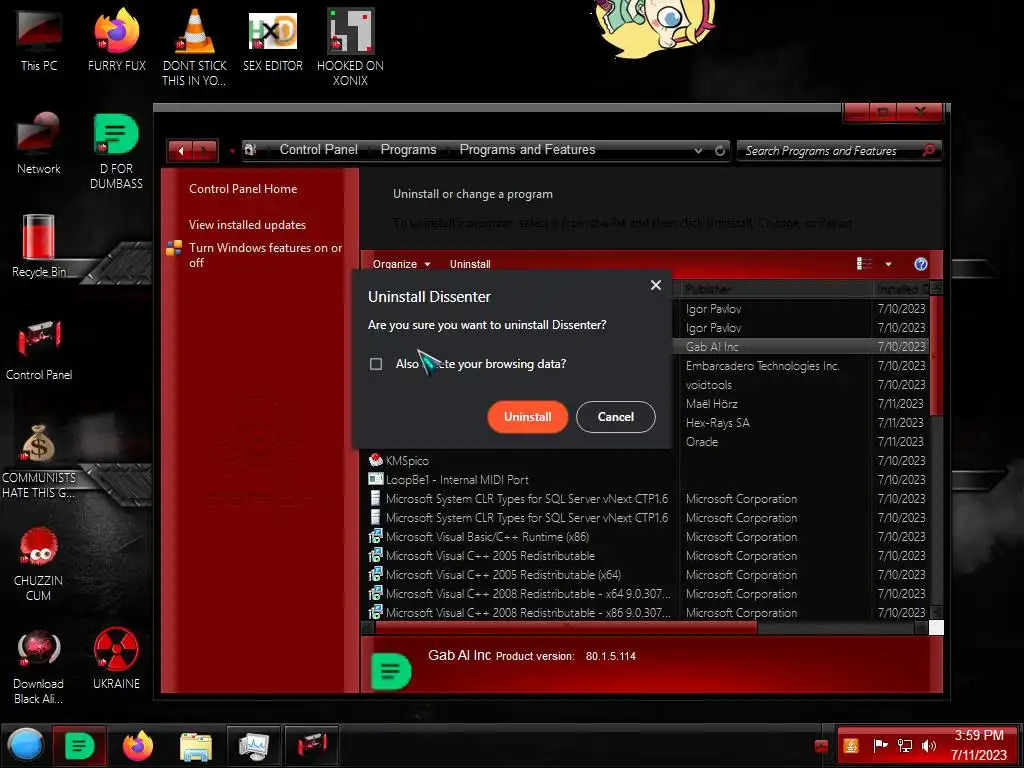Open the Download Black Ali desktop shortcut

pyautogui.click(x=39, y=666)
